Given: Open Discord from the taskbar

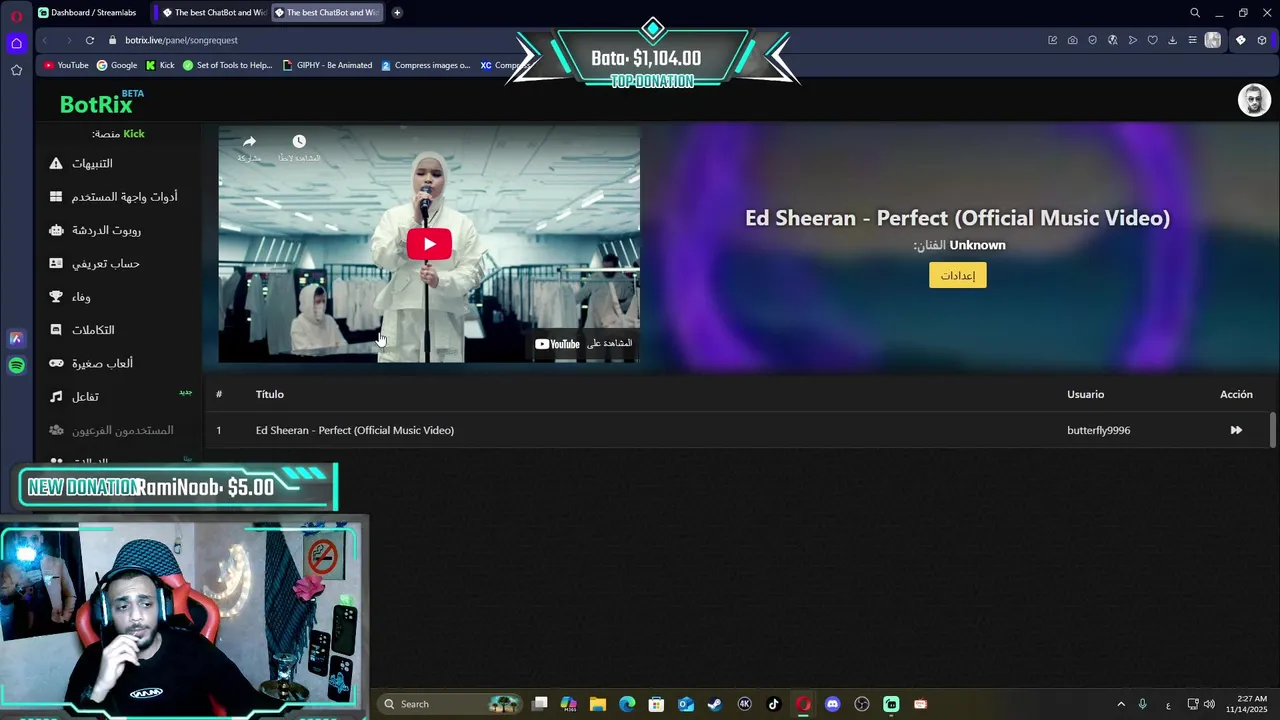Looking at the screenshot, I should (x=832, y=704).
